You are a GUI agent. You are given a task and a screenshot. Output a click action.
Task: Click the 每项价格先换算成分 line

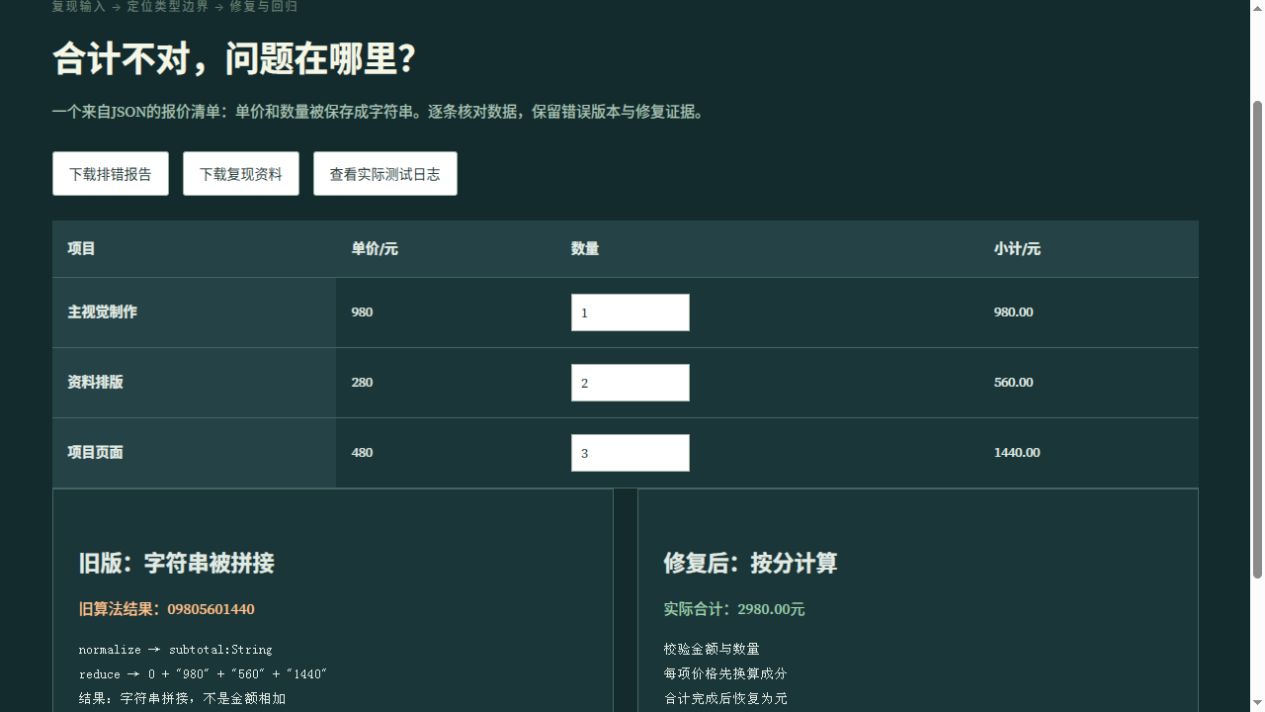pyautogui.click(x=725, y=674)
